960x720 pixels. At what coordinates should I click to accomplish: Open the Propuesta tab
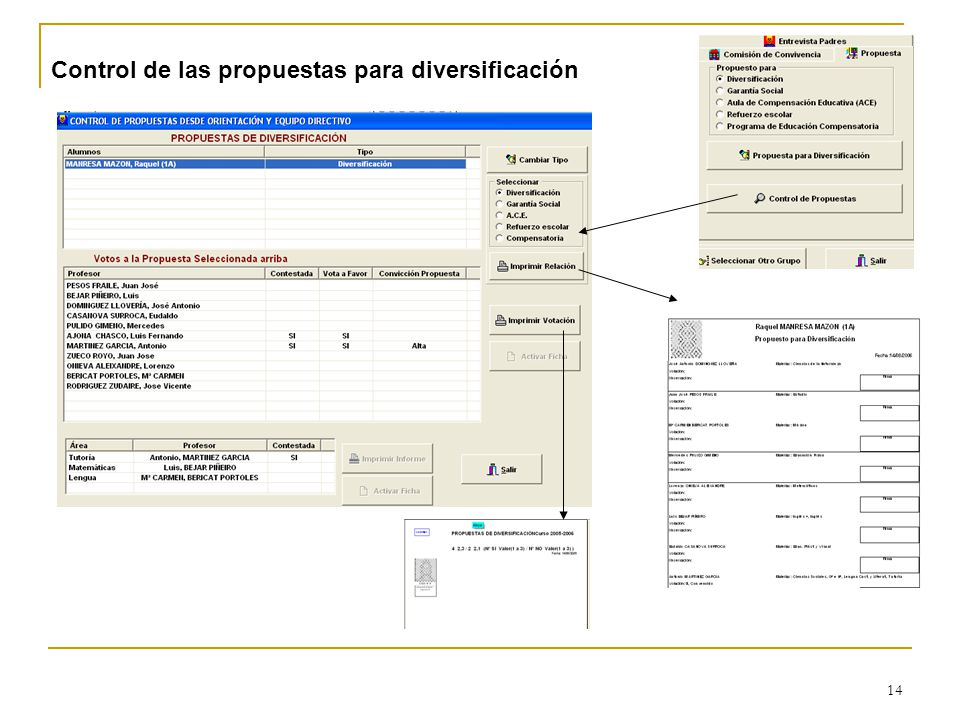coord(874,53)
